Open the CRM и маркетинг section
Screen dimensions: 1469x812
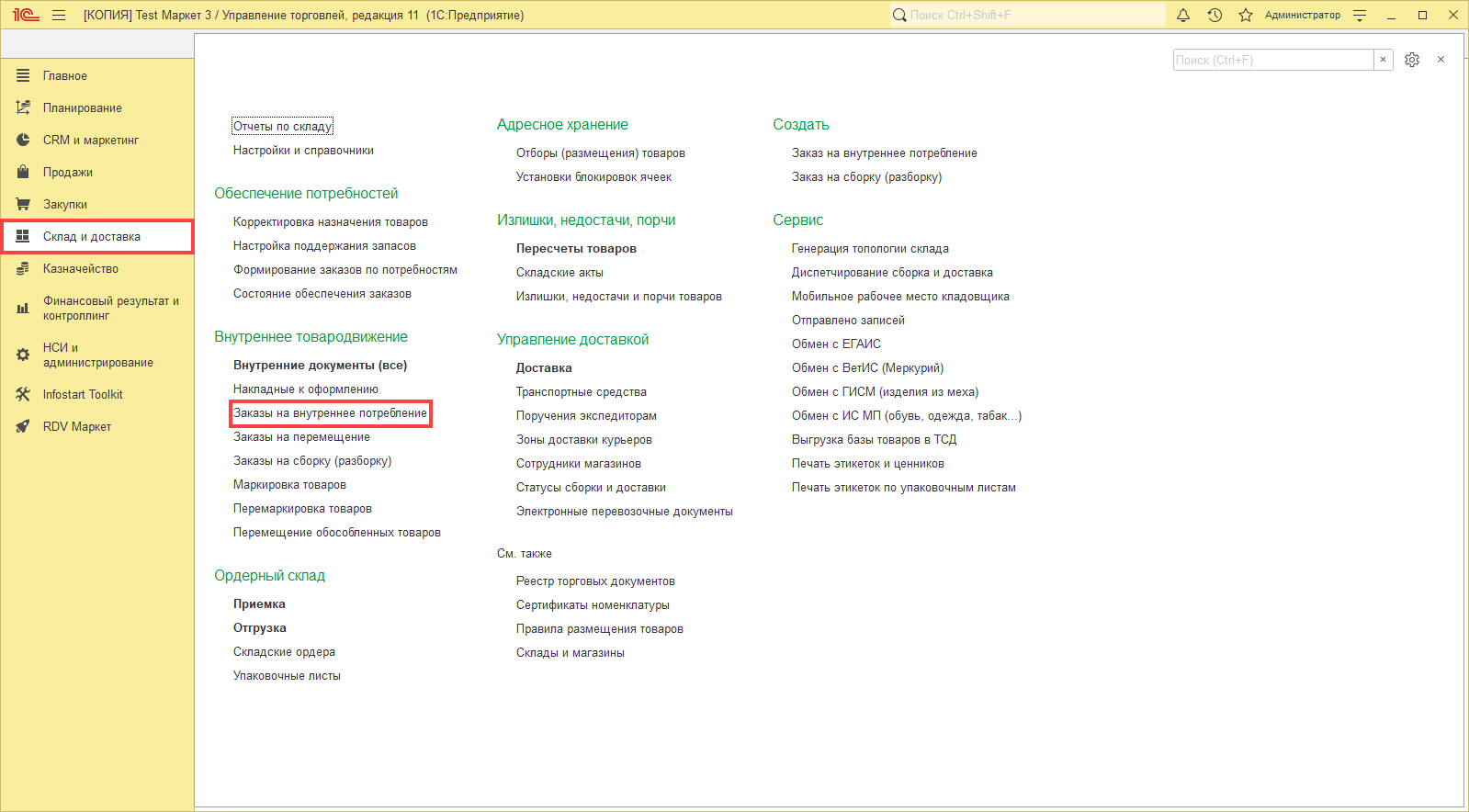(x=91, y=141)
